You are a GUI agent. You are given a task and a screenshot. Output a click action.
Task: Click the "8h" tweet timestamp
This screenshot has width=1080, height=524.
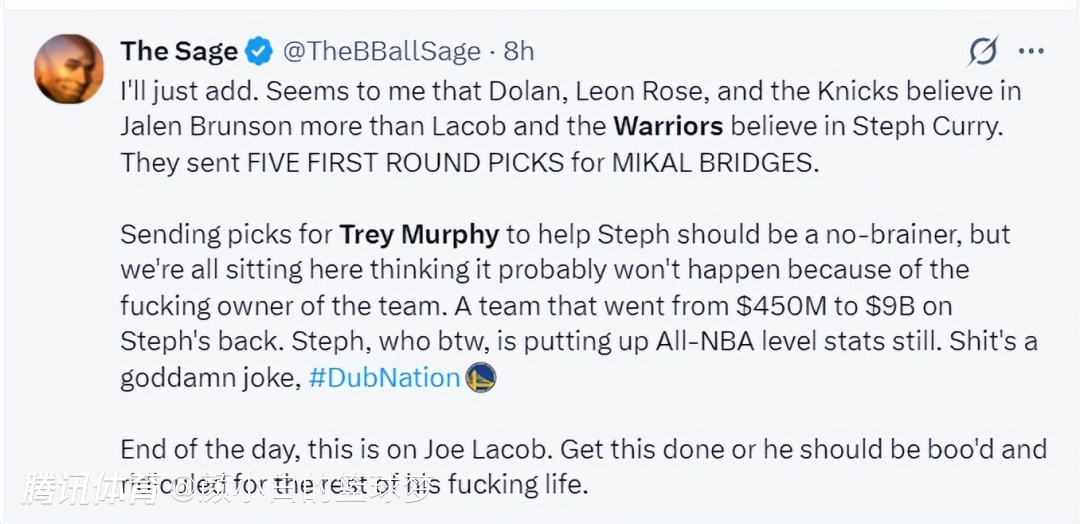518,51
